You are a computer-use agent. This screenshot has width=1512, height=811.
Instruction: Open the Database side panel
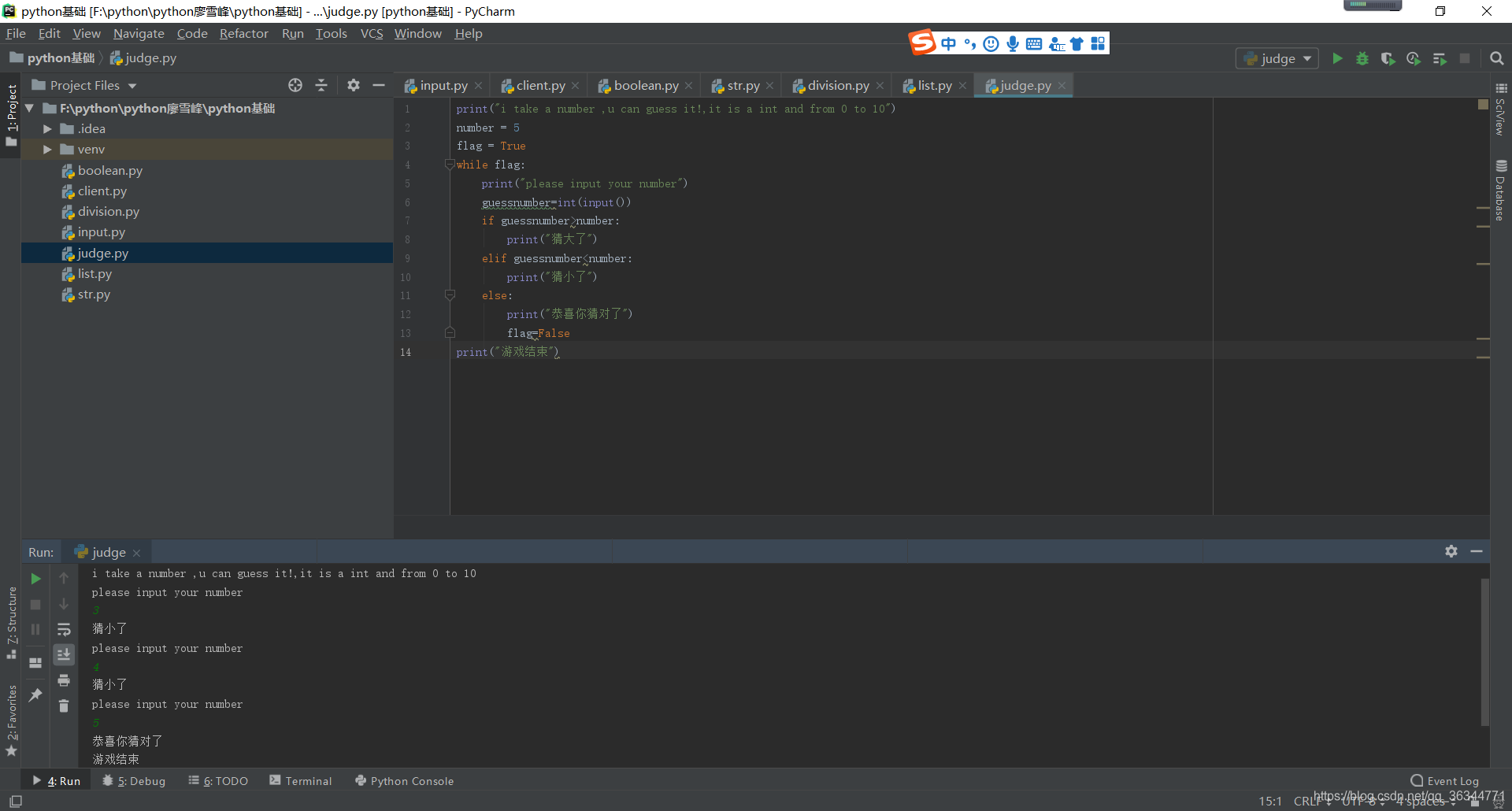click(1501, 191)
